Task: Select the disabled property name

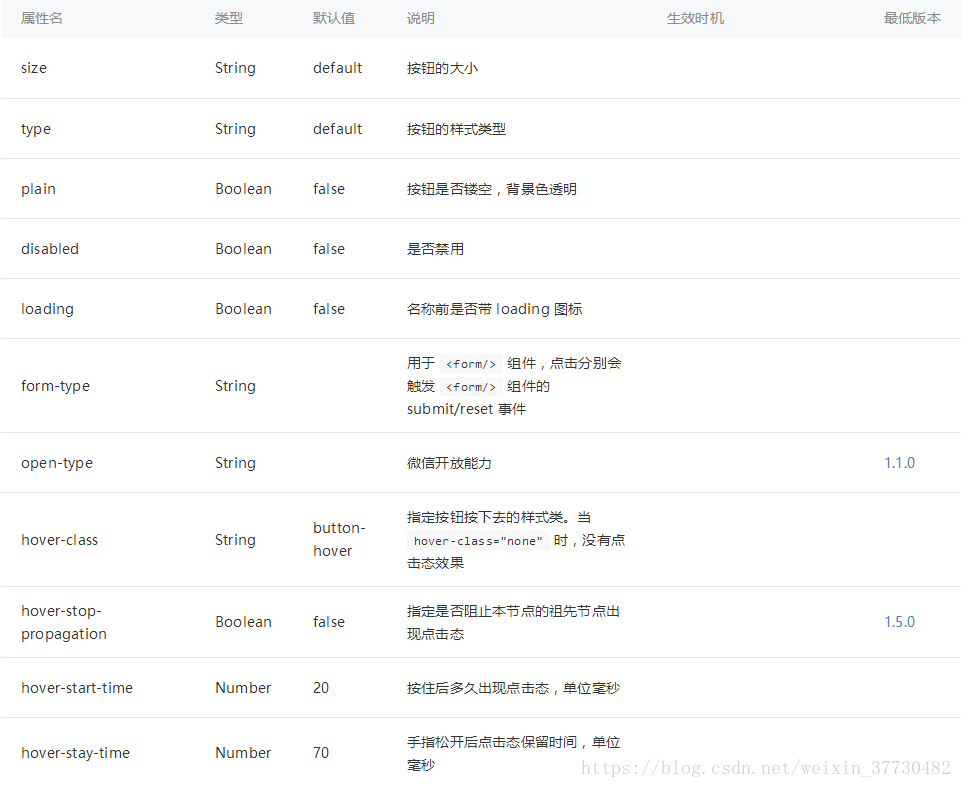Action: [x=50, y=248]
